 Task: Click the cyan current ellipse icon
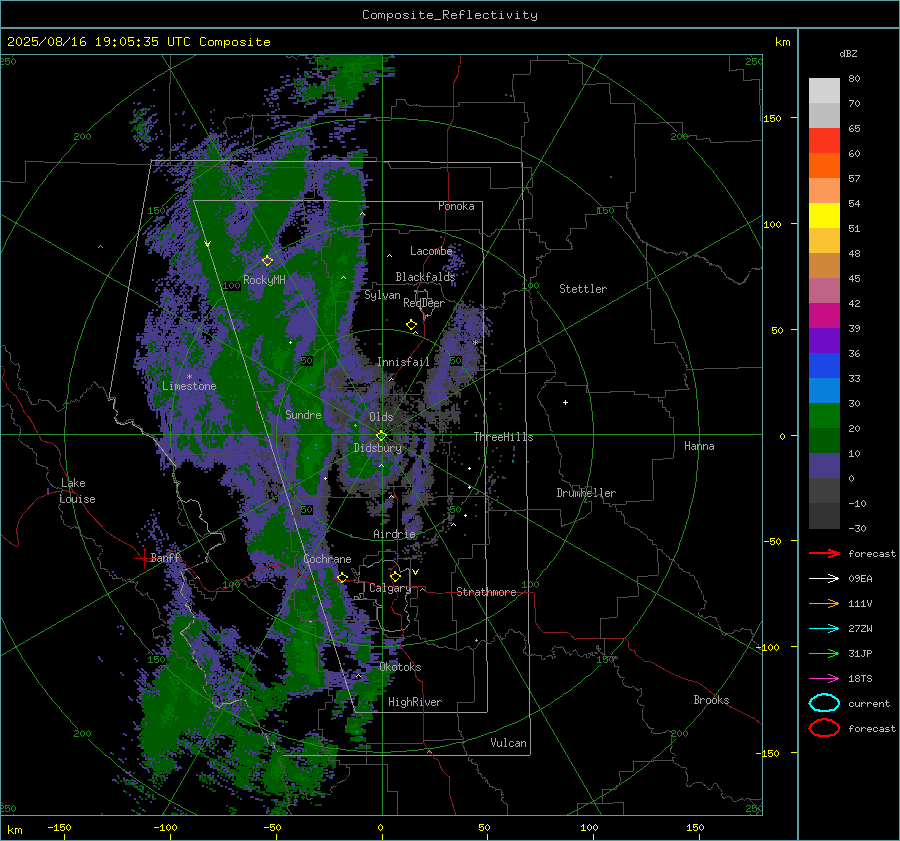point(824,703)
